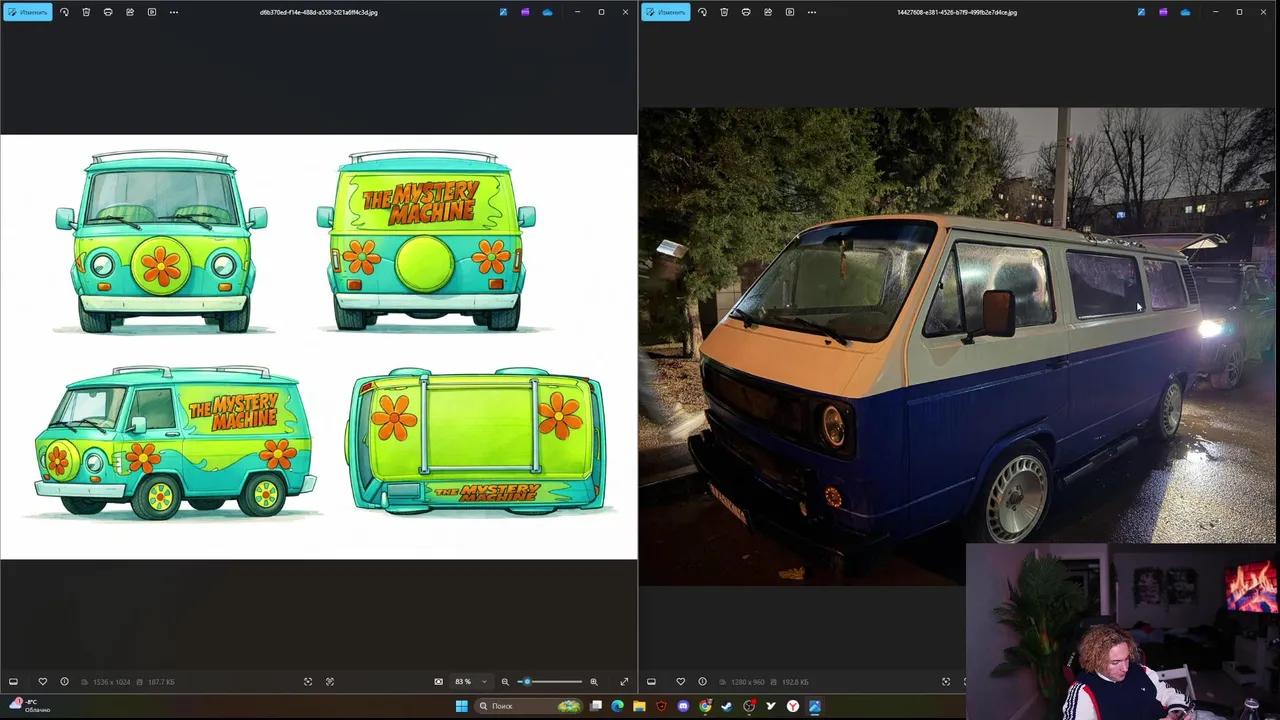Open Task View on the taskbar
The image size is (1280, 720).
pos(596,706)
